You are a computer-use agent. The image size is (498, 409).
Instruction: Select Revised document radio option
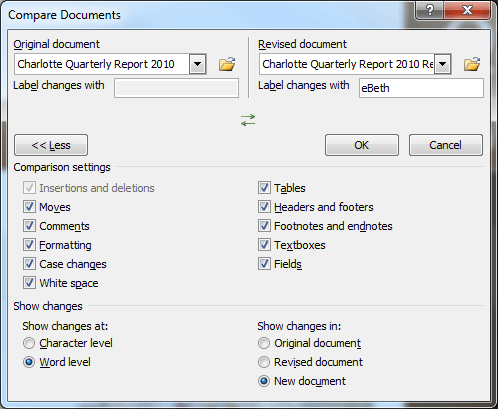click(x=264, y=362)
